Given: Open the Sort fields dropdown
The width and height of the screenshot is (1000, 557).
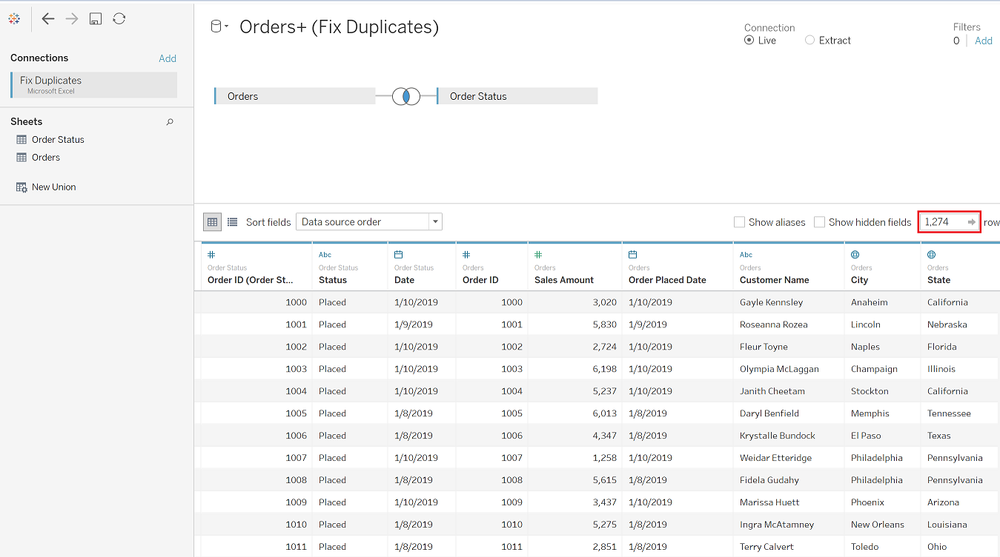Looking at the screenshot, I should (x=369, y=222).
